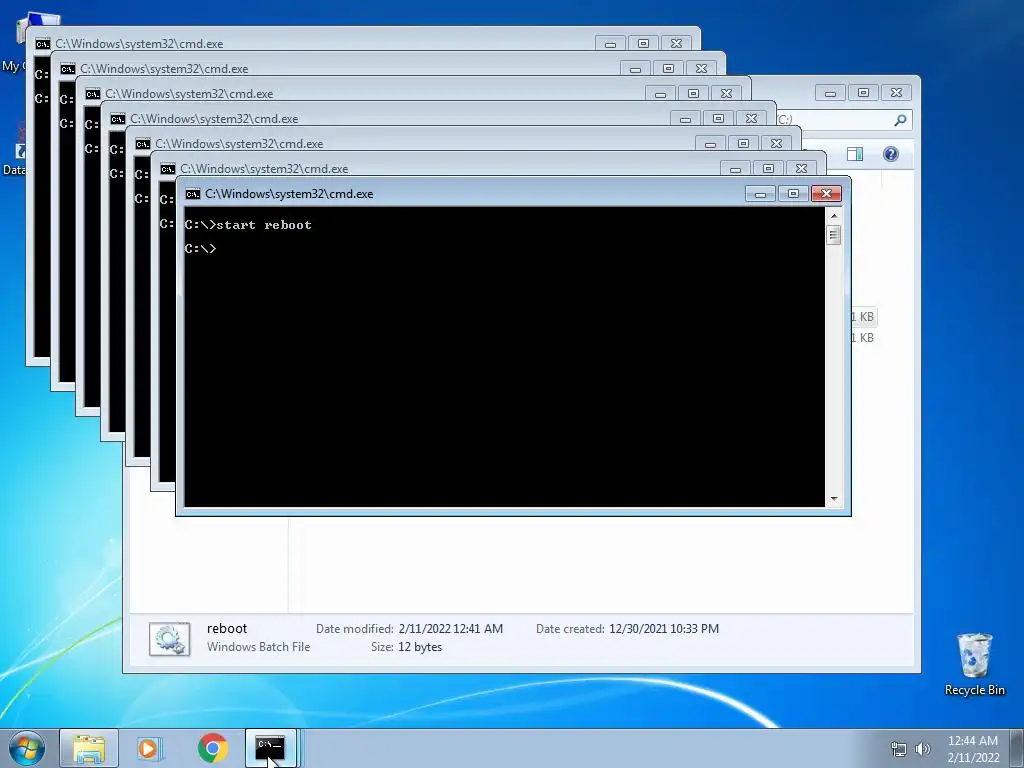The width and height of the screenshot is (1024, 768).
Task: Show the clock reading 12:44 AM
Action: [972, 741]
